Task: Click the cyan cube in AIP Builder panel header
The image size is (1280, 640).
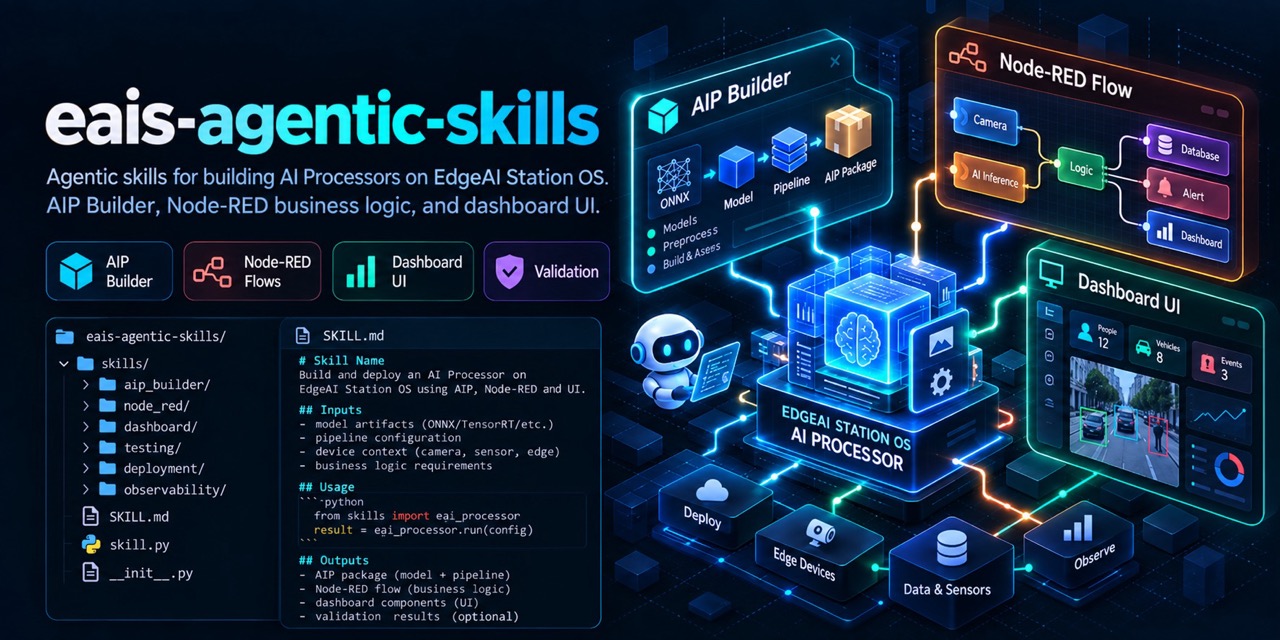Action: (x=662, y=115)
